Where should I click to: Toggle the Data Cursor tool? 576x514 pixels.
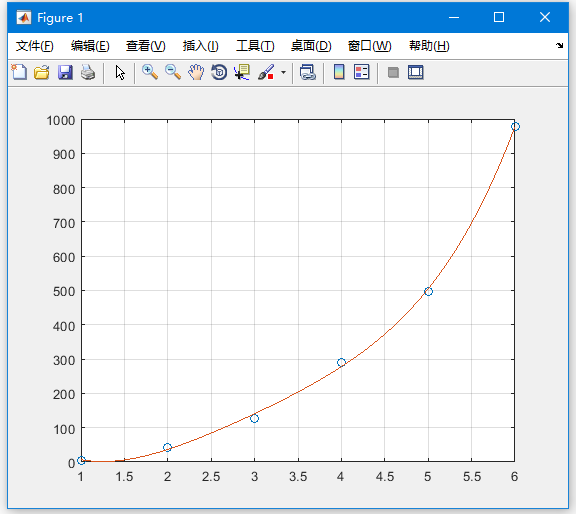pyautogui.click(x=242, y=72)
